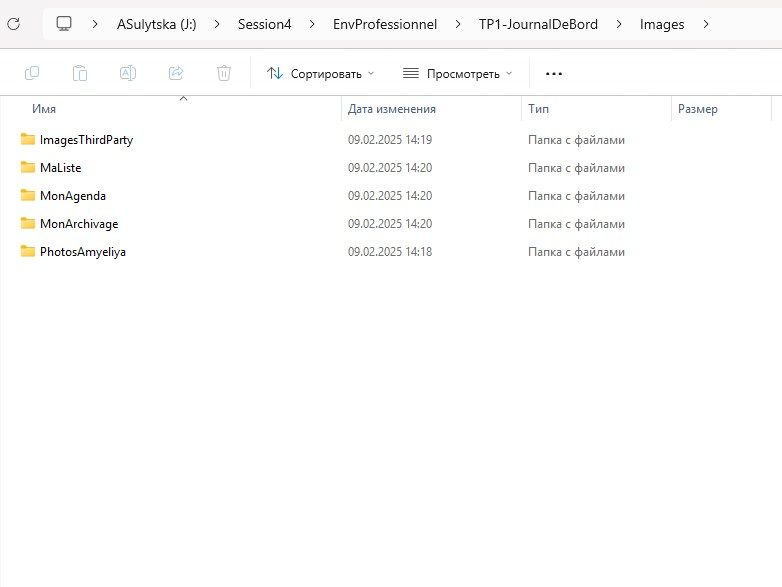Open the Просмотреть view dropdown
Screen dimensions: 782x587
point(457,73)
